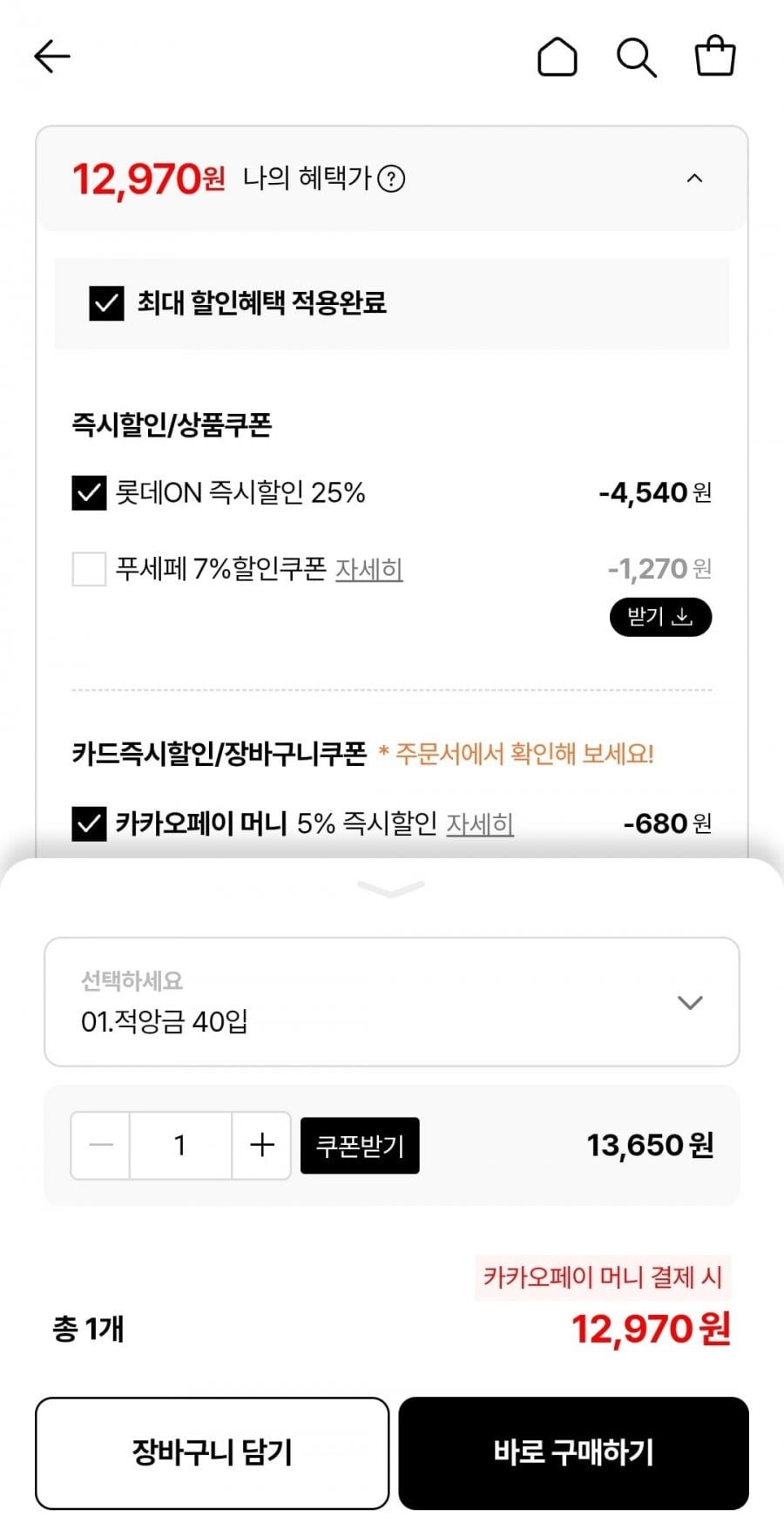This screenshot has width=784, height=1537.
Task: Decrease quantity with minus icon
Action: coord(101,1145)
